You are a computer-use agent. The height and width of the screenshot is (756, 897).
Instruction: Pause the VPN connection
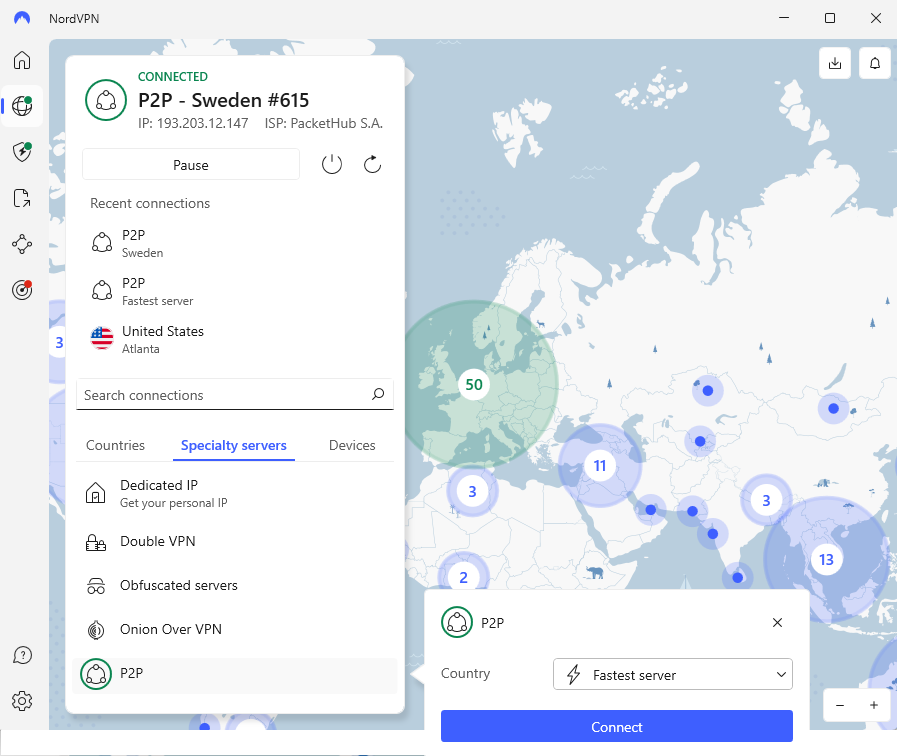[190, 165]
